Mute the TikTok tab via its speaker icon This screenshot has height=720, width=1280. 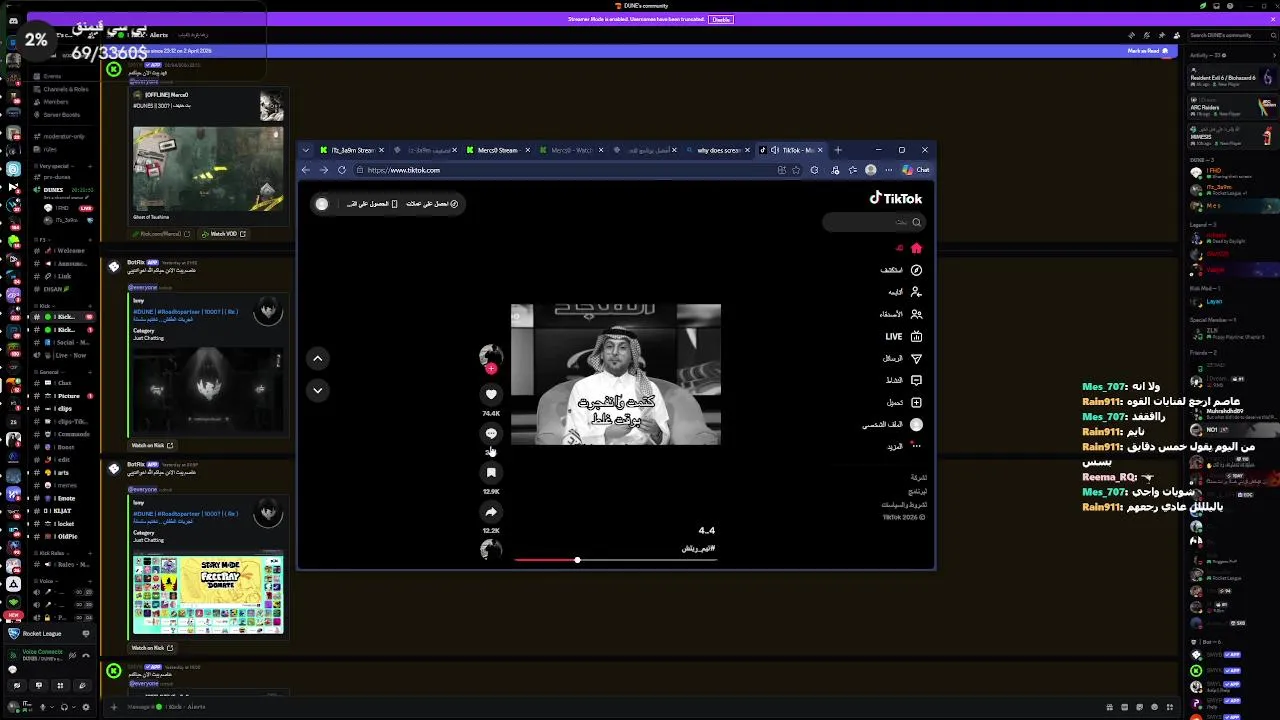click(x=774, y=150)
